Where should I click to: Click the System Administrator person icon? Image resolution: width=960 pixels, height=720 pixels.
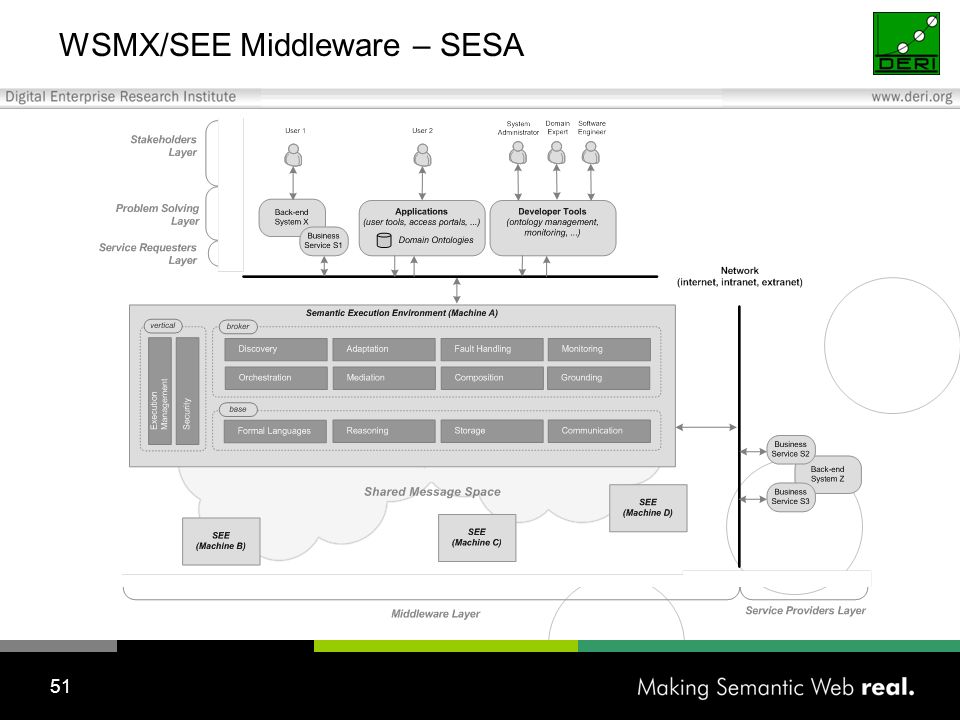518,153
